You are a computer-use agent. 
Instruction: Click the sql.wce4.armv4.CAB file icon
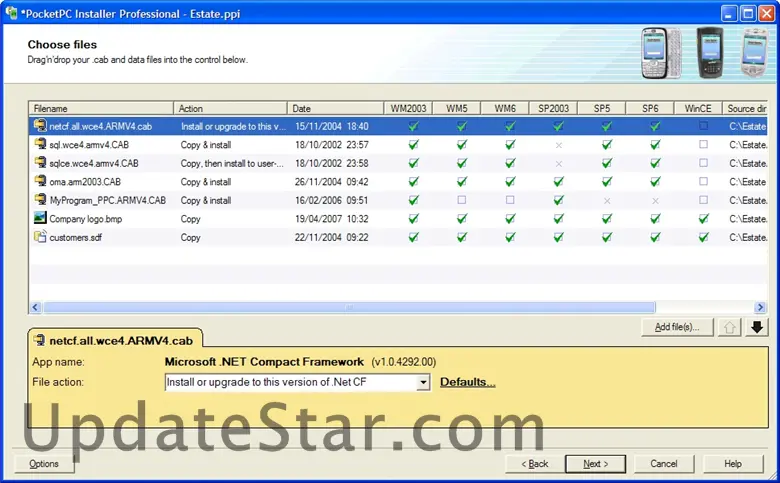(x=40, y=144)
